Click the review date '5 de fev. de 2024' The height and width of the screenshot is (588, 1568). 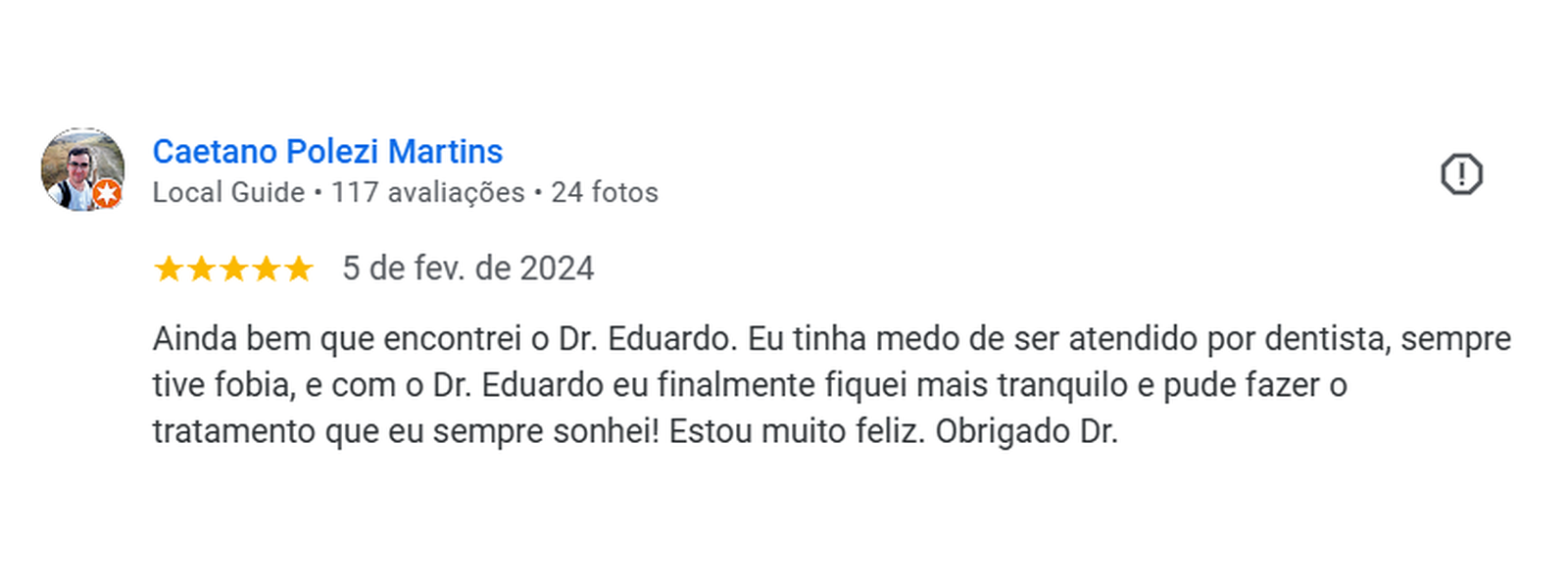pos(468,268)
